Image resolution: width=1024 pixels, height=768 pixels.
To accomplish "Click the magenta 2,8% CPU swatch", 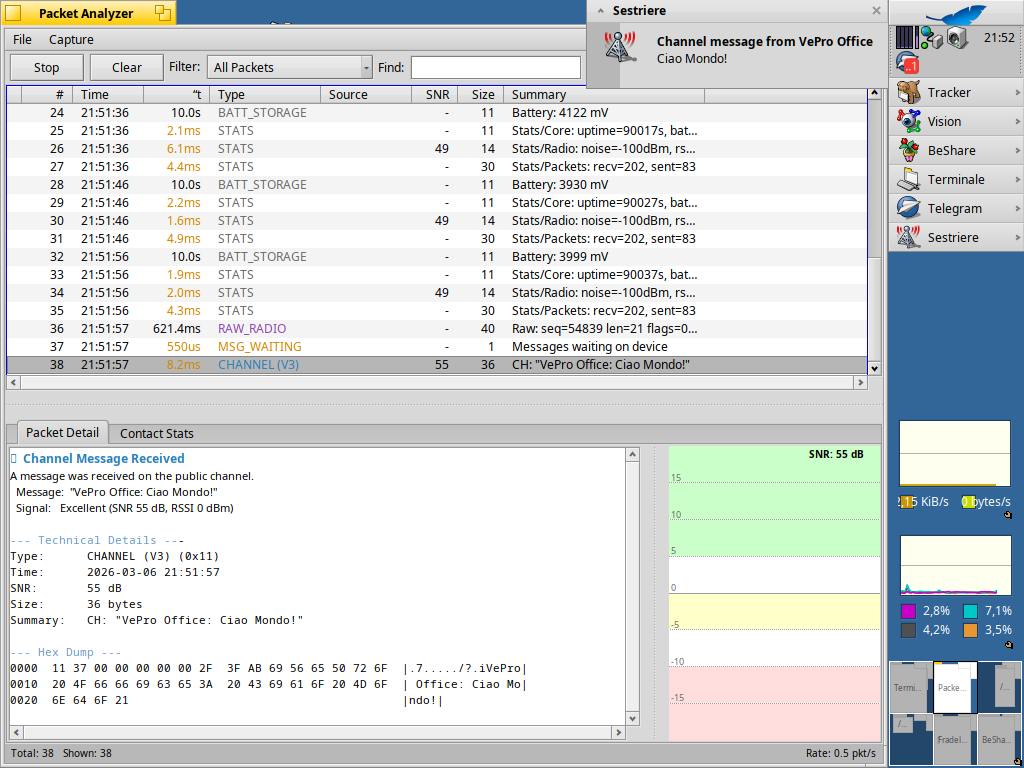I will [x=908, y=611].
